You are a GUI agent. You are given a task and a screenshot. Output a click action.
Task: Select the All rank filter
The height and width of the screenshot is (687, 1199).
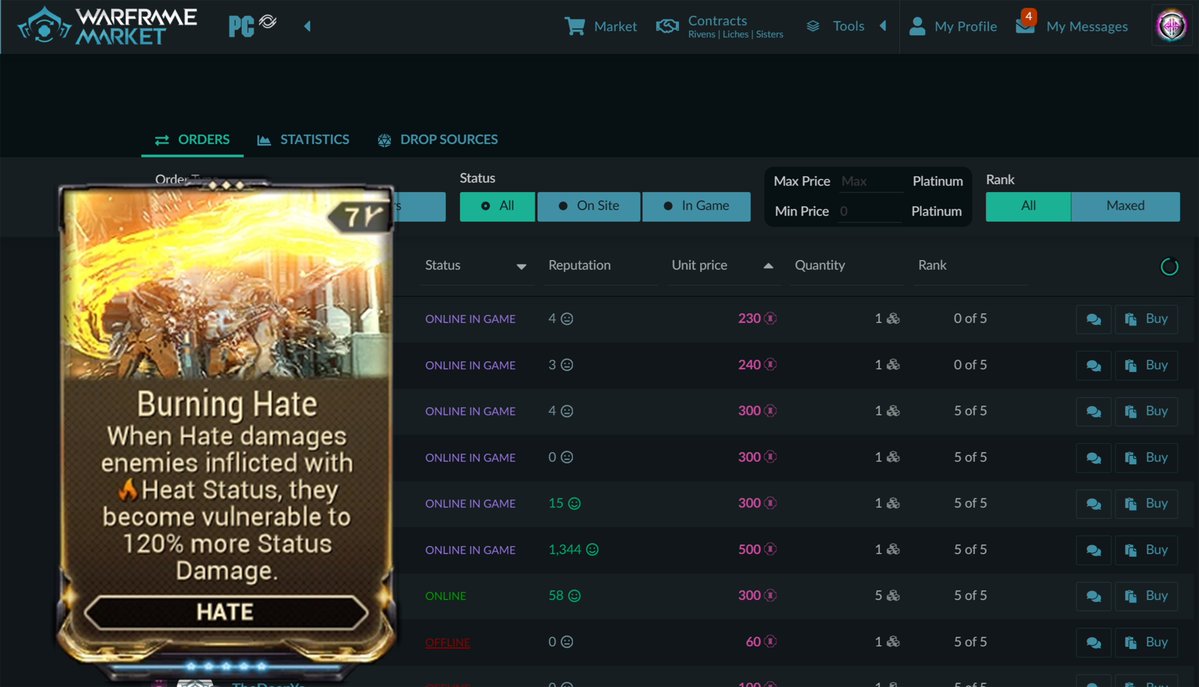(x=1028, y=206)
